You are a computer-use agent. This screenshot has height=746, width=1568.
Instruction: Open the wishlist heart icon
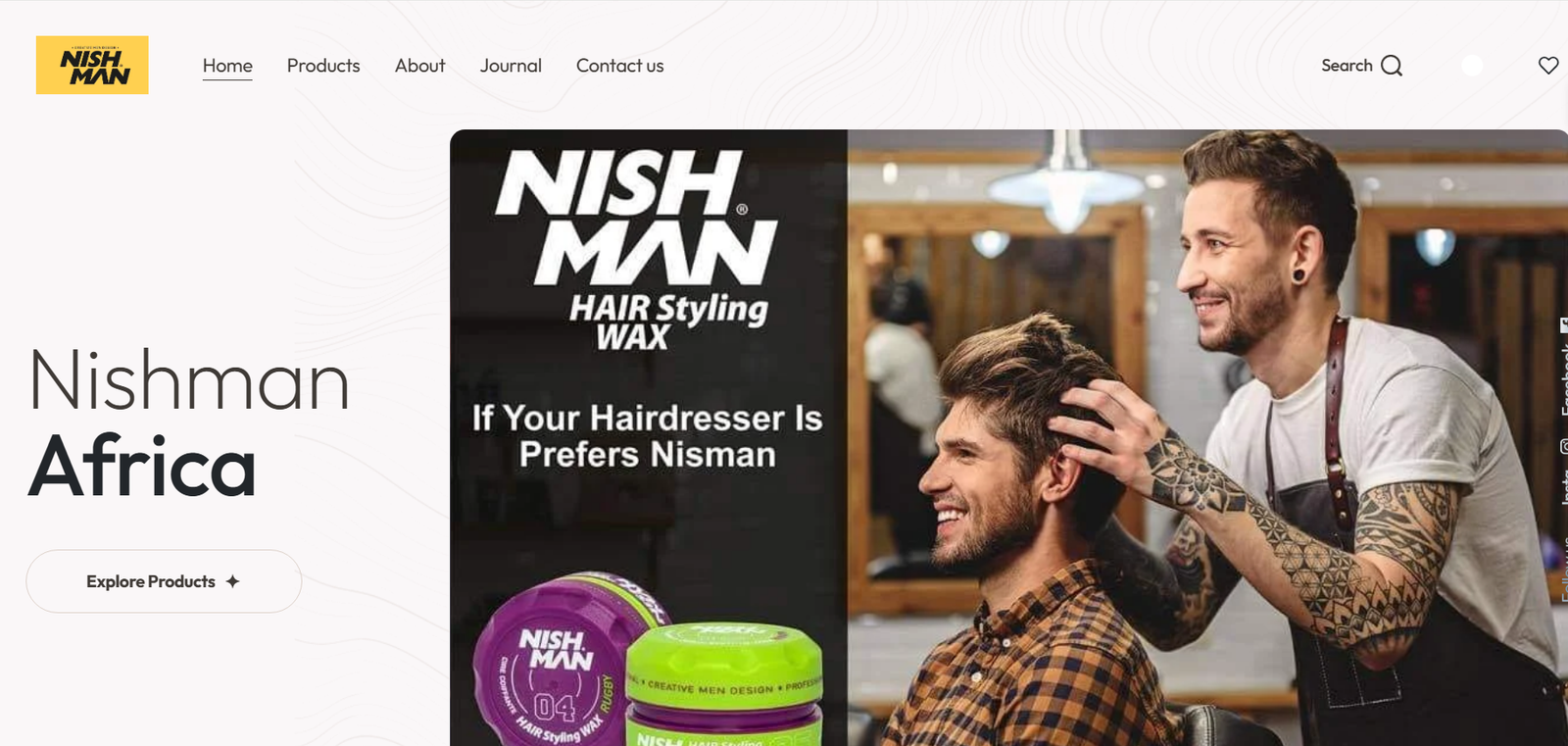coord(1548,66)
